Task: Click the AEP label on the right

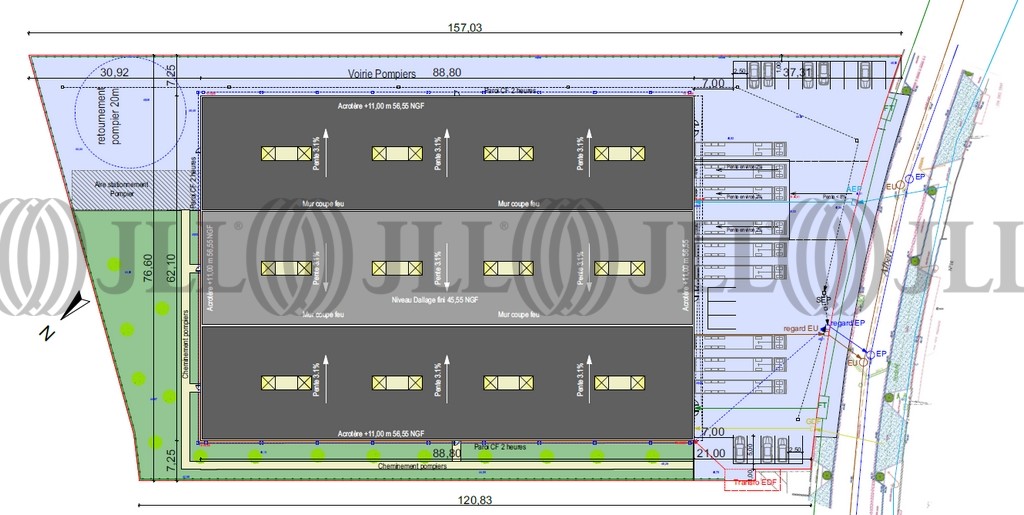Action: pos(853,188)
